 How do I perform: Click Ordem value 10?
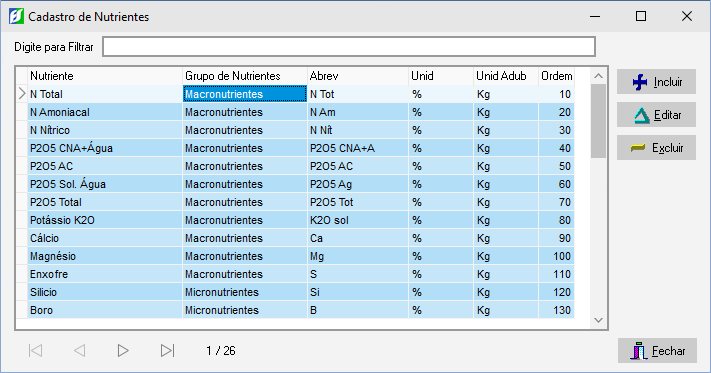tap(556, 94)
